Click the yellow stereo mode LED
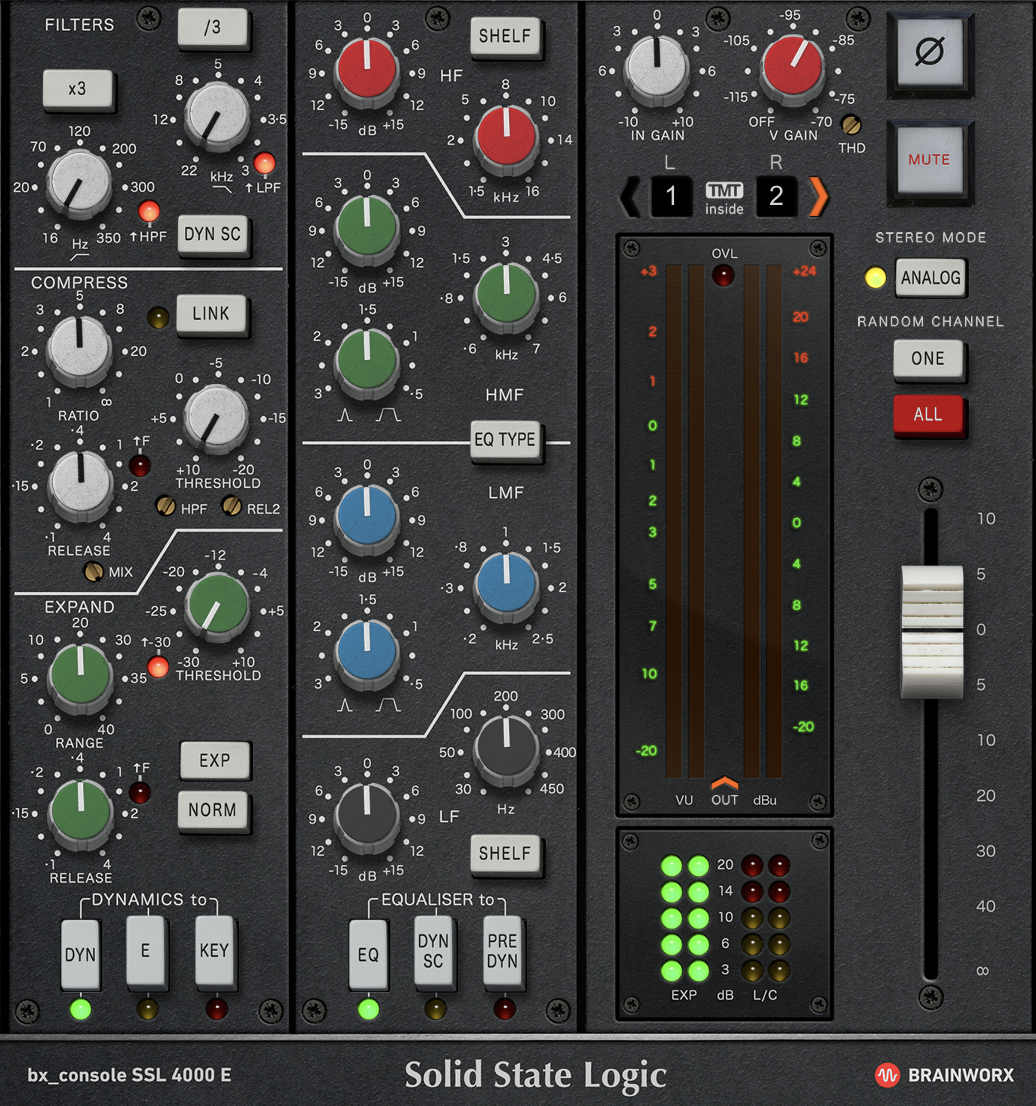Screen dimensions: 1036x1106 pyautogui.click(x=875, y=277)
